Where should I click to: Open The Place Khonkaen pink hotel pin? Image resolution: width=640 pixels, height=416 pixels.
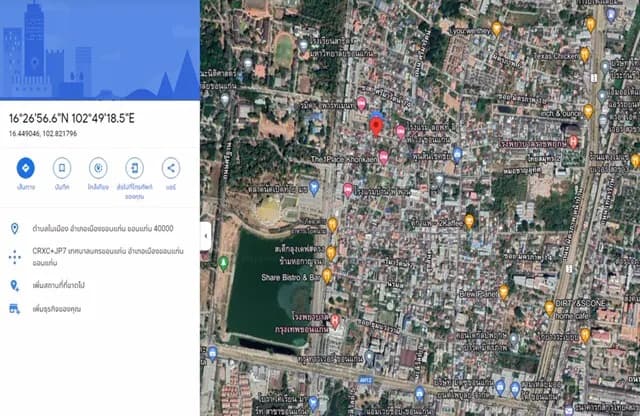[383, 157]
